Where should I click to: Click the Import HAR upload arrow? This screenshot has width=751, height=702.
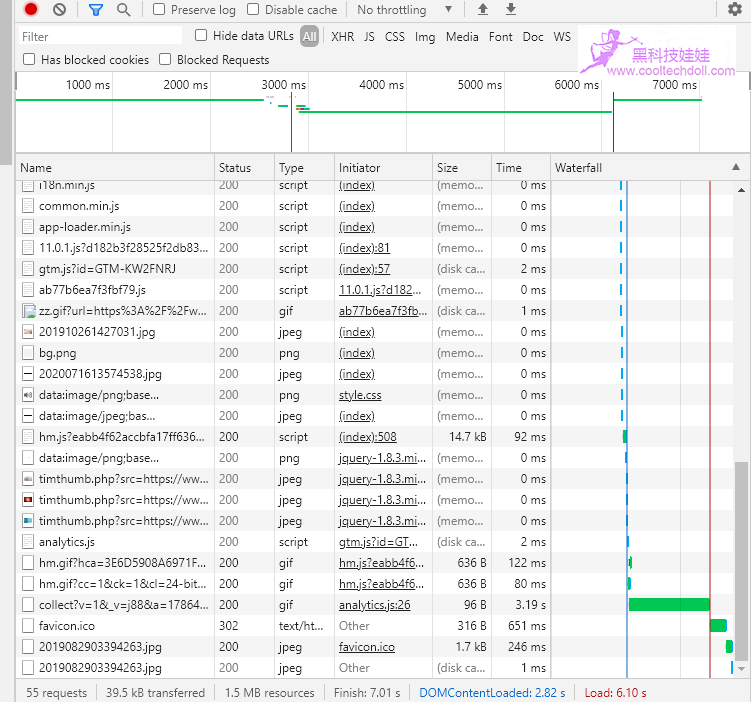tap(483, 10)
